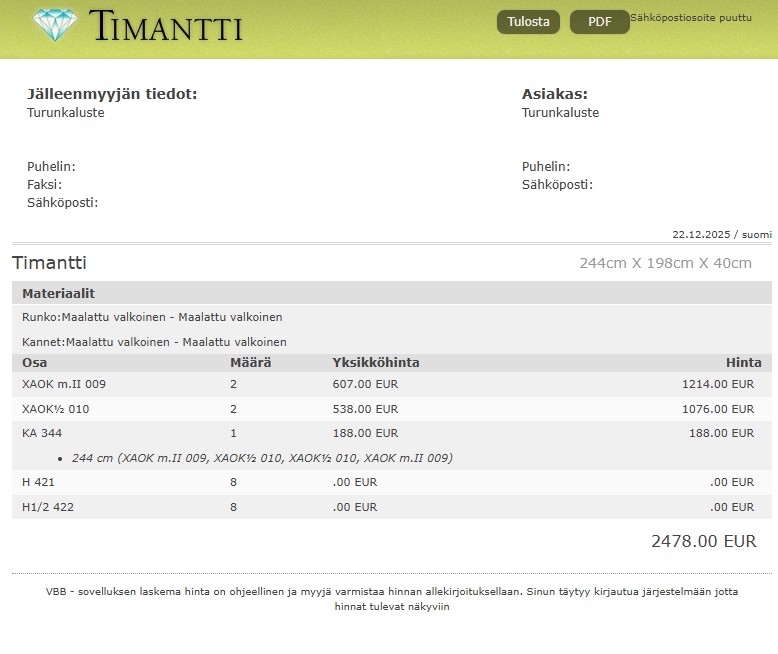Click the Määrä column header

point(250,363)
